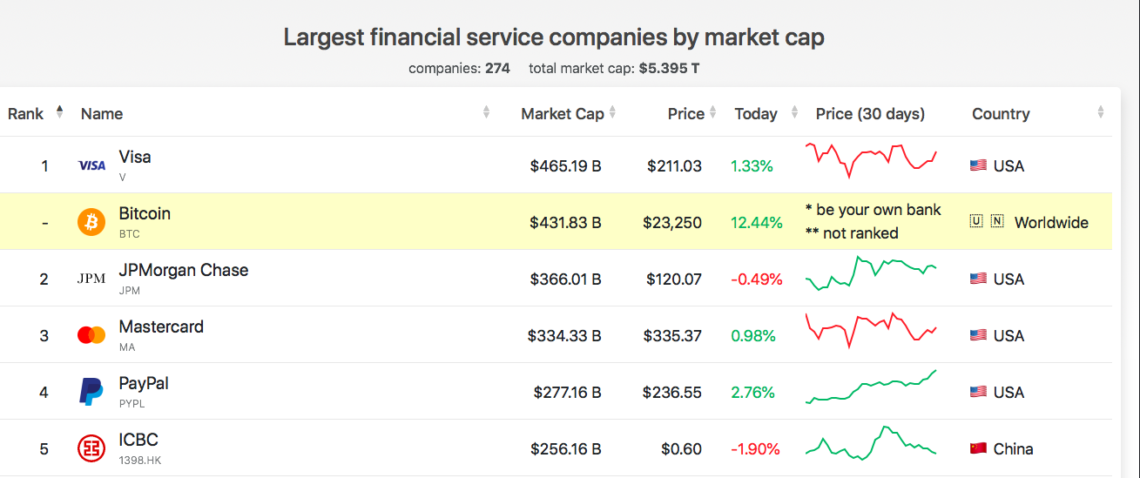The height and width of the screenshot is (478, 1140).
Task: Click the blue PayPal logo
Action: click(x=91, y=392)
